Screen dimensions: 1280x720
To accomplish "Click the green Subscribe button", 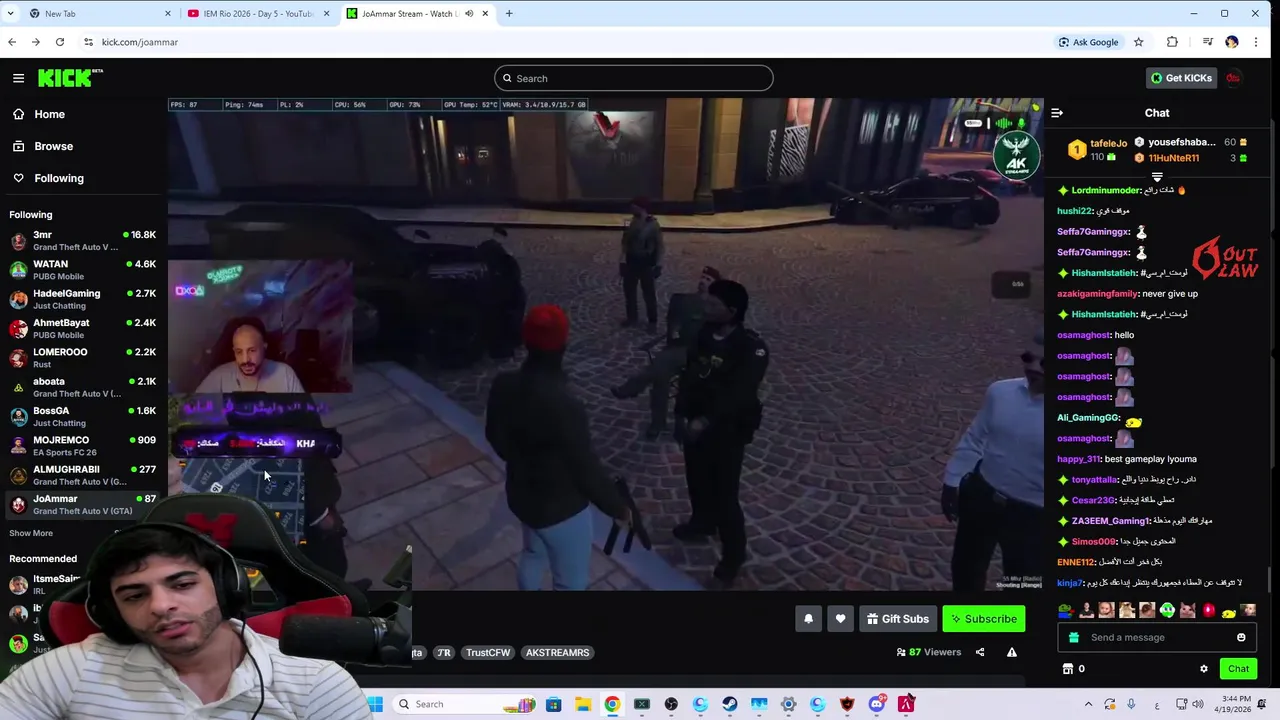I will [983, 619].
